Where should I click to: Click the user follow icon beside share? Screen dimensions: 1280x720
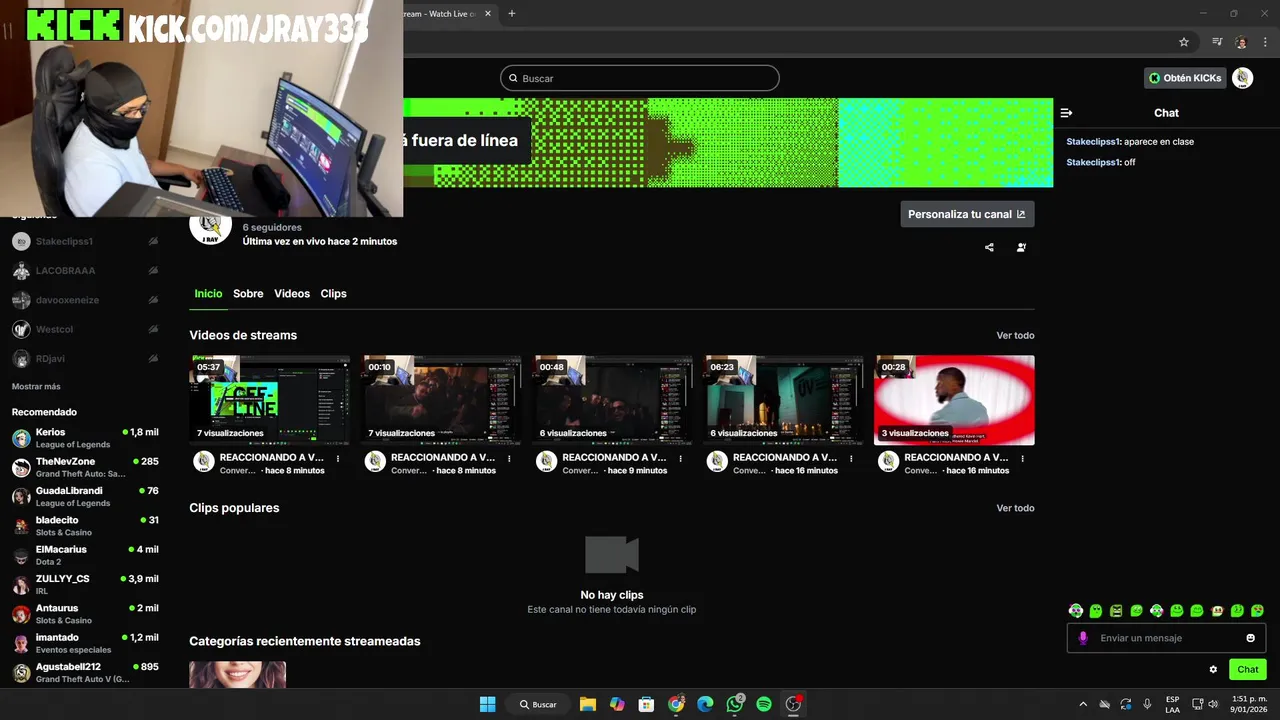coord(1021,247)
